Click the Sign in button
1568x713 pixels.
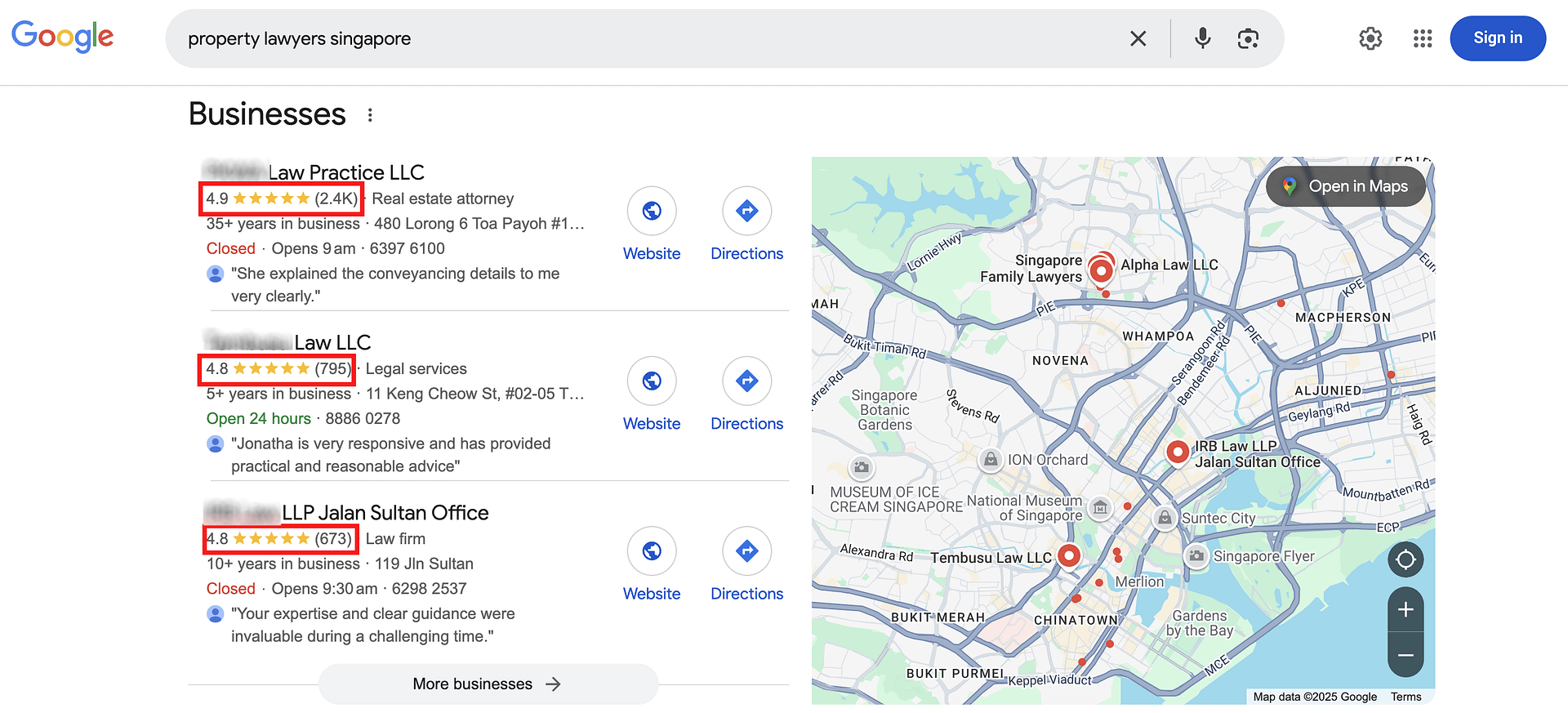(1497, 38)
